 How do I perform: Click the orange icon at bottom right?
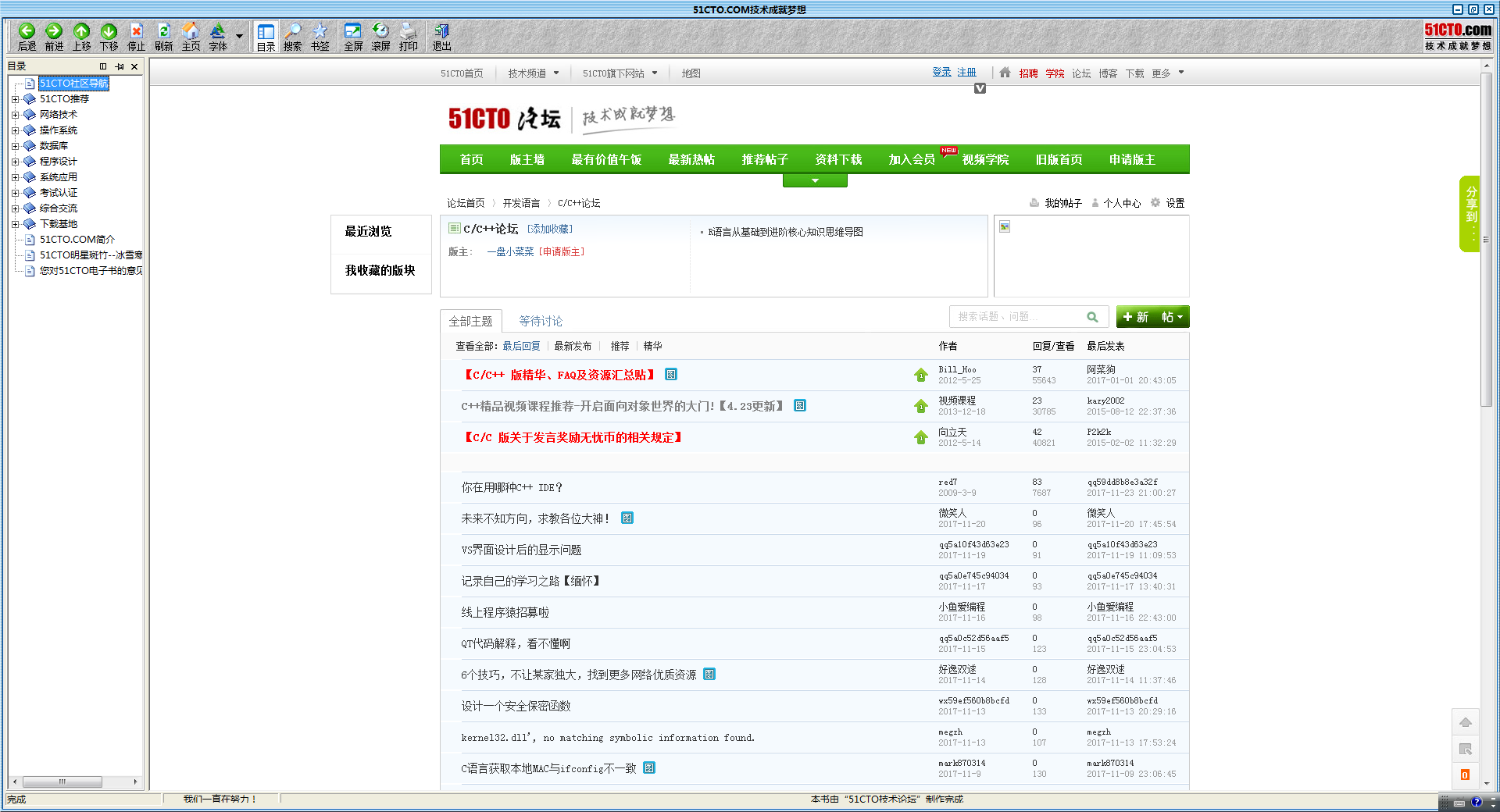1466,775
